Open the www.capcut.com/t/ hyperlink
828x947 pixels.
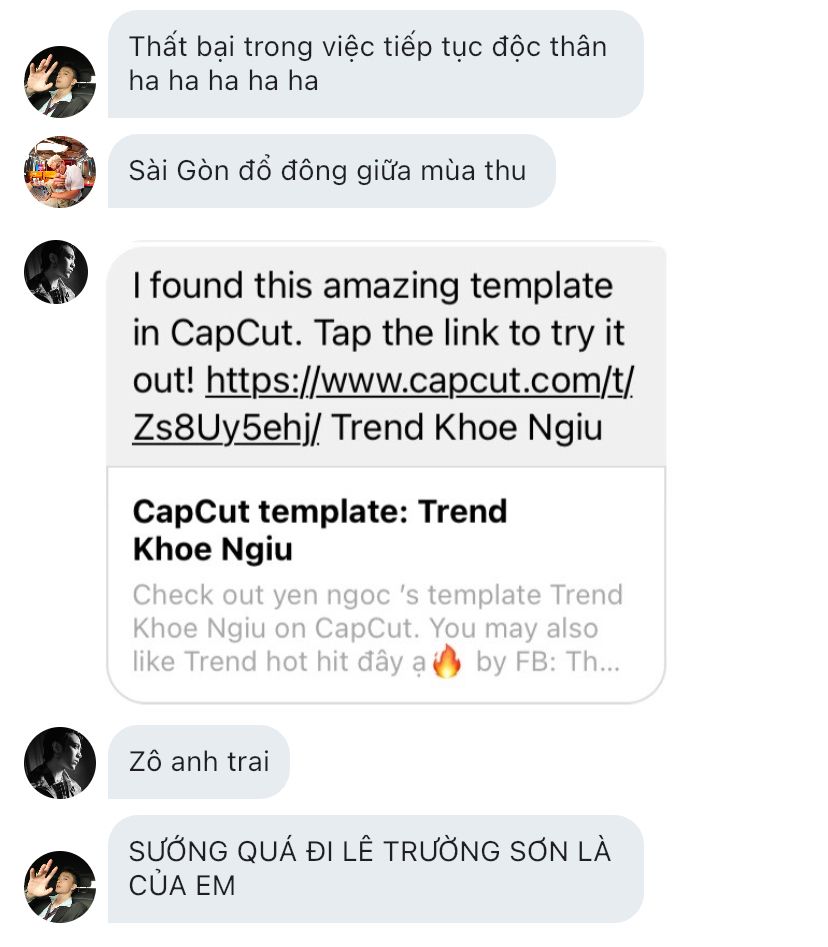click(x=419, y=380)
